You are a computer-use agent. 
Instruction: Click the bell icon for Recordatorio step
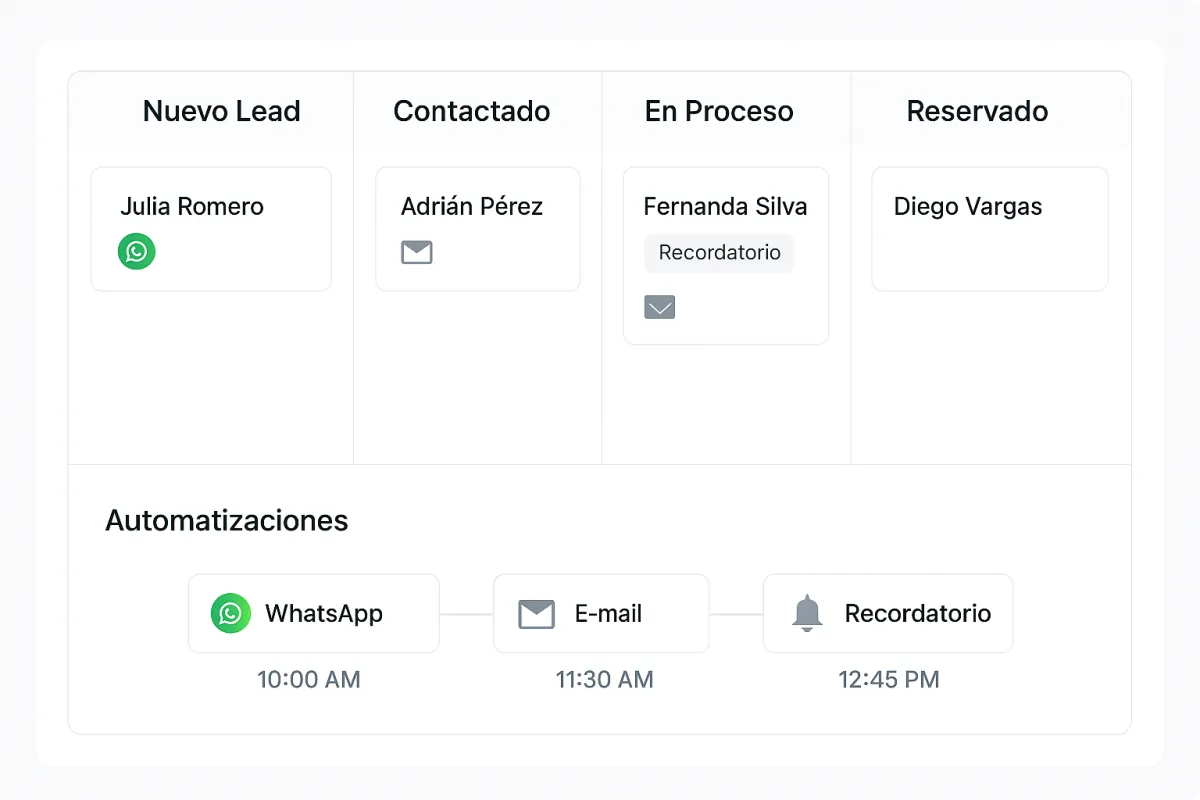(807, 613)
